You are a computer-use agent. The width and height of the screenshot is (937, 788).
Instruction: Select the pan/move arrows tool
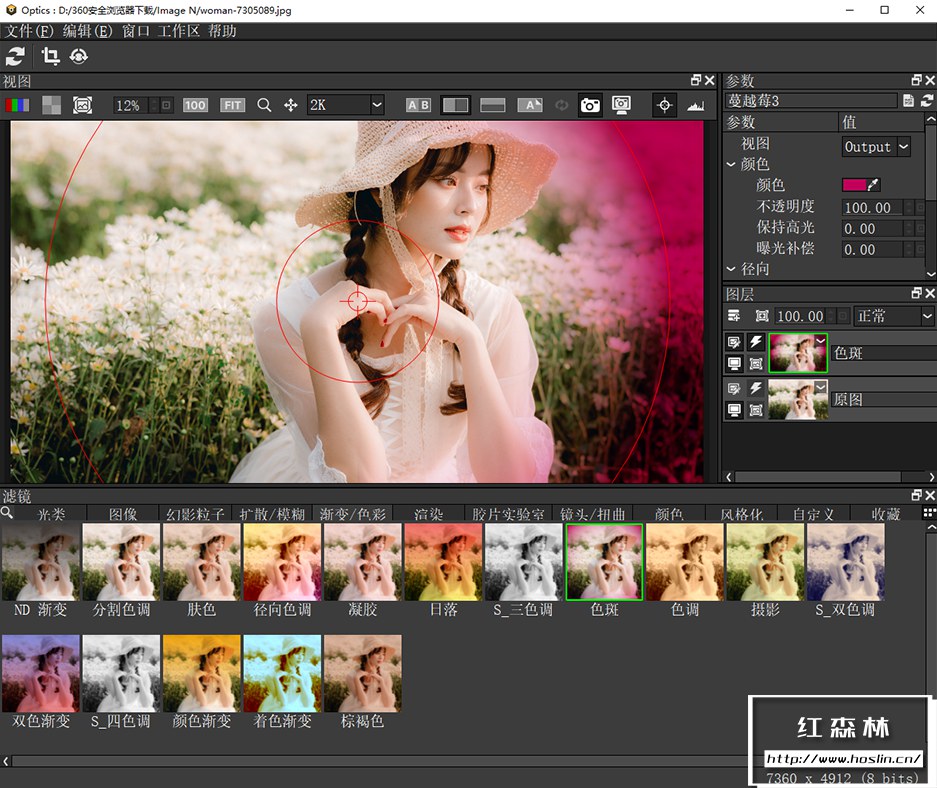coord(291,105)
